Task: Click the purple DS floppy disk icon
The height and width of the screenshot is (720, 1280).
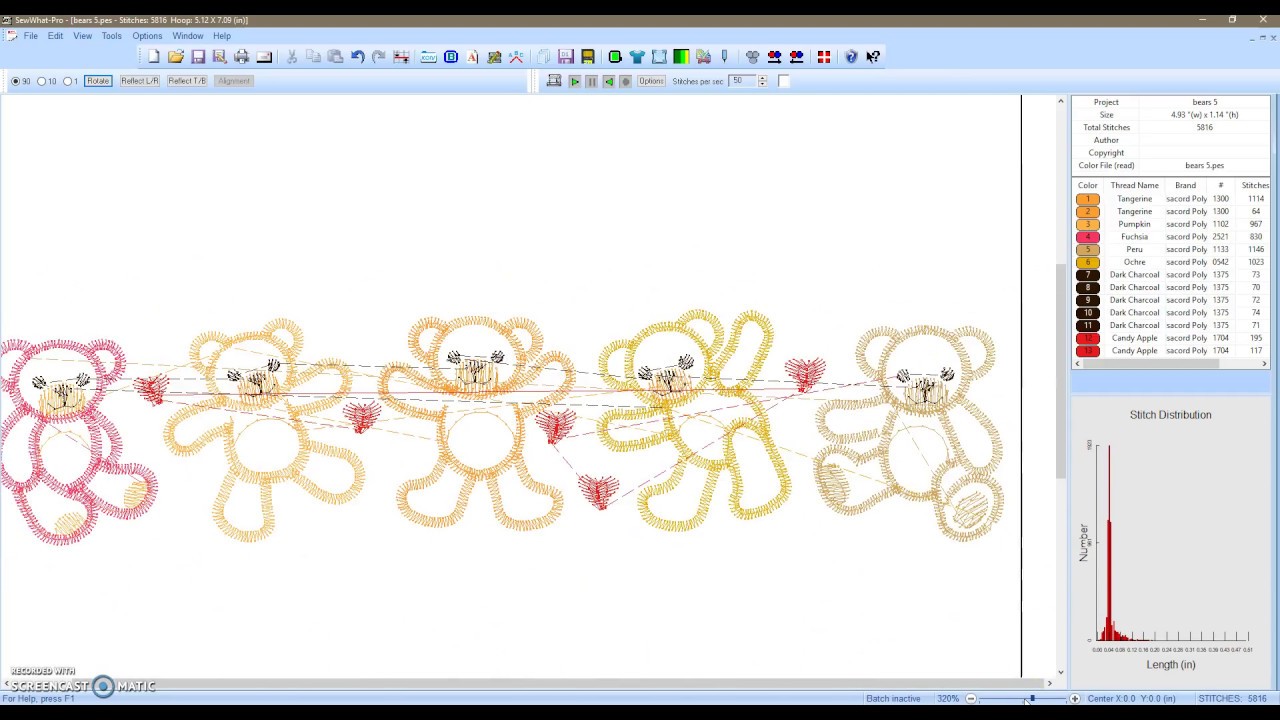Action: [566, 57]
